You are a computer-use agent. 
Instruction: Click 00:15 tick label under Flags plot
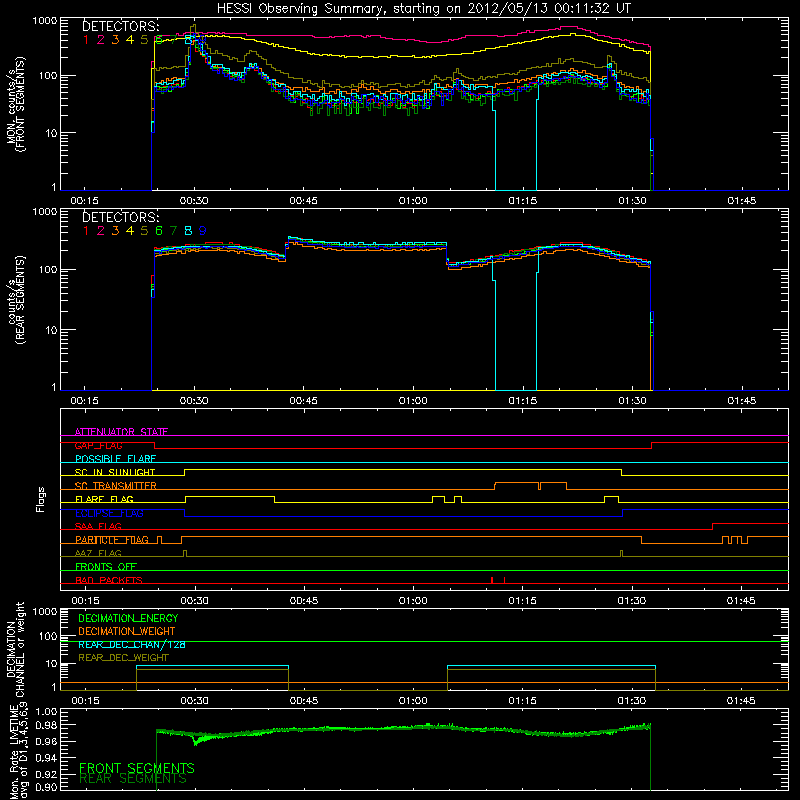tap(85, 601)
